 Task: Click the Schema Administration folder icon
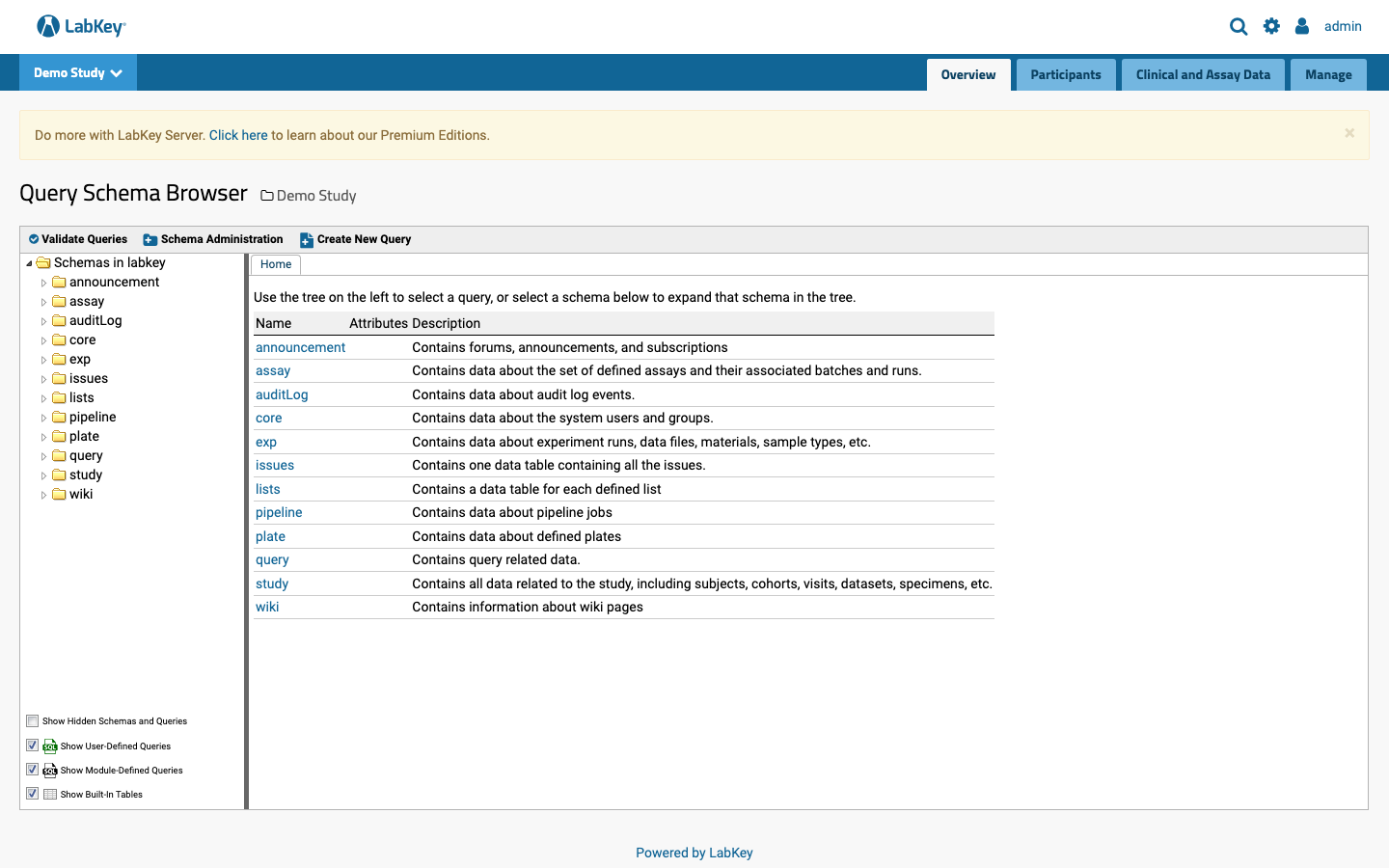click(150, 240)
